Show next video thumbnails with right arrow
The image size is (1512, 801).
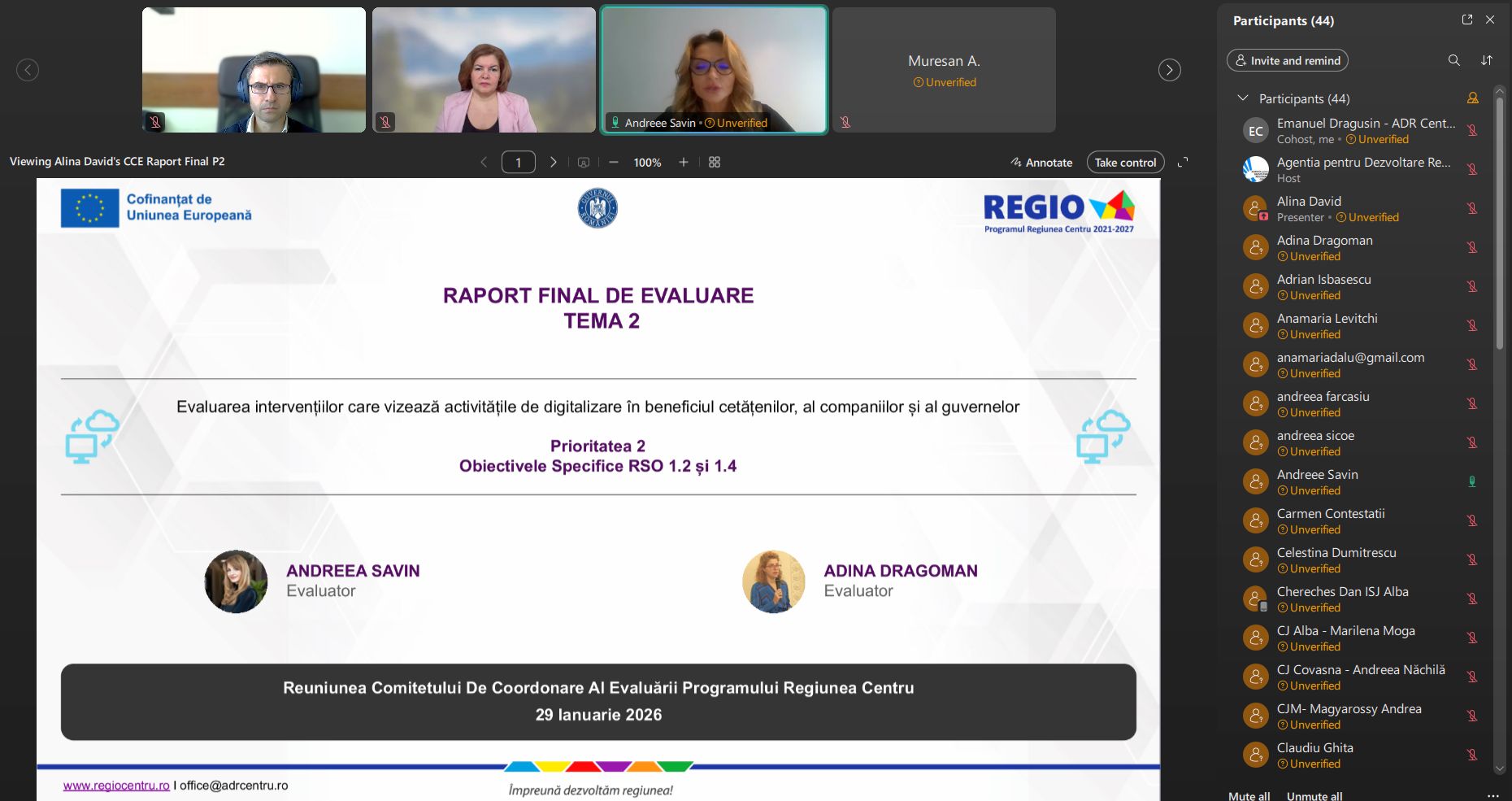tap(1169, 70)
